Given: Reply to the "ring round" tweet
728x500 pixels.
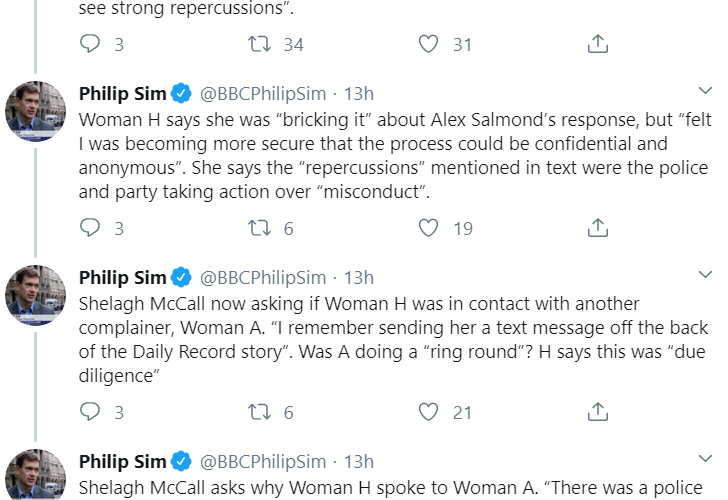Looking at the screenshot, I should 90,412.
